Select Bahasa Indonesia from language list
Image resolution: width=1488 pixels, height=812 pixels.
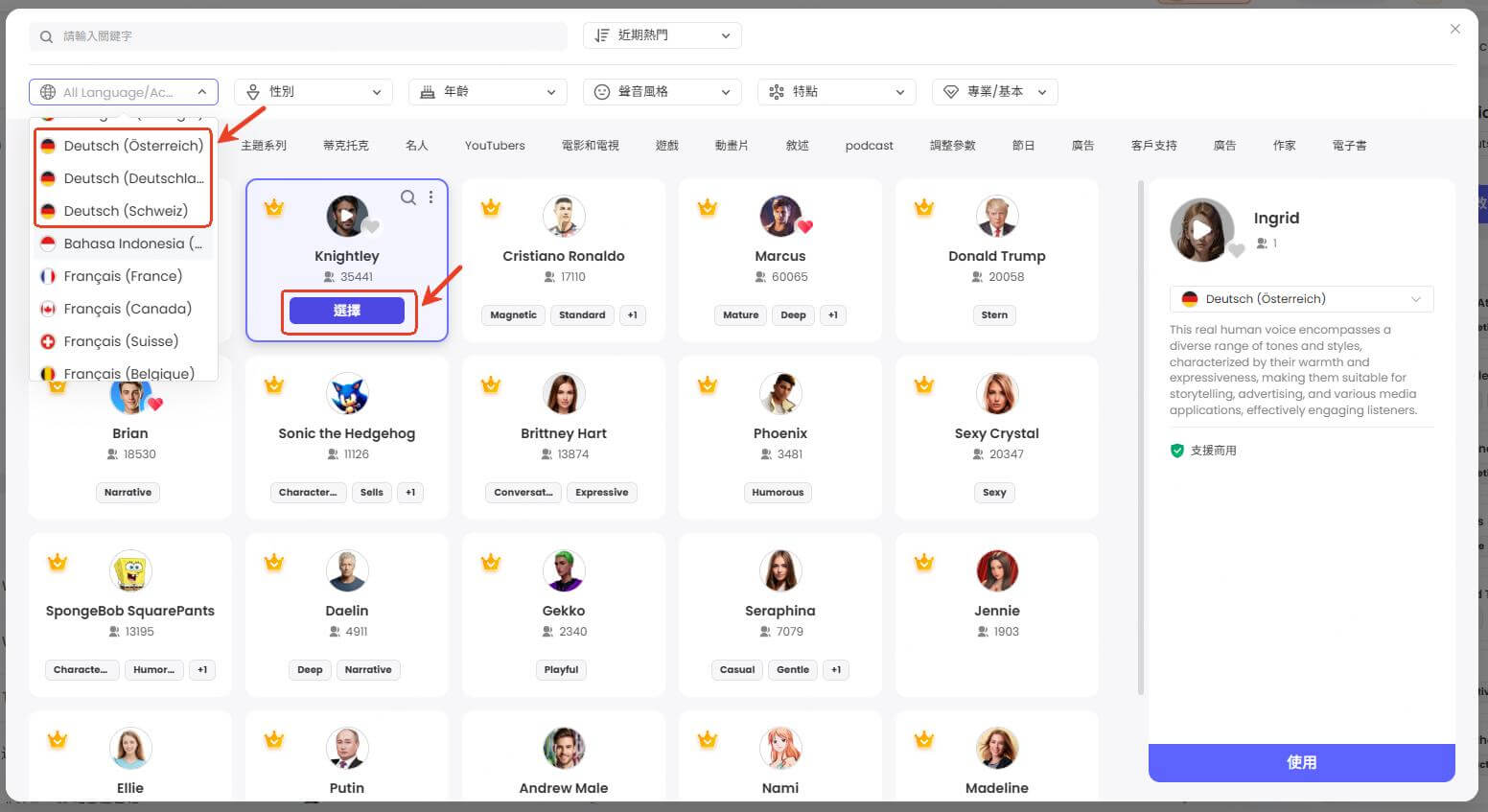pyautogui.click(x=123, y=244)
